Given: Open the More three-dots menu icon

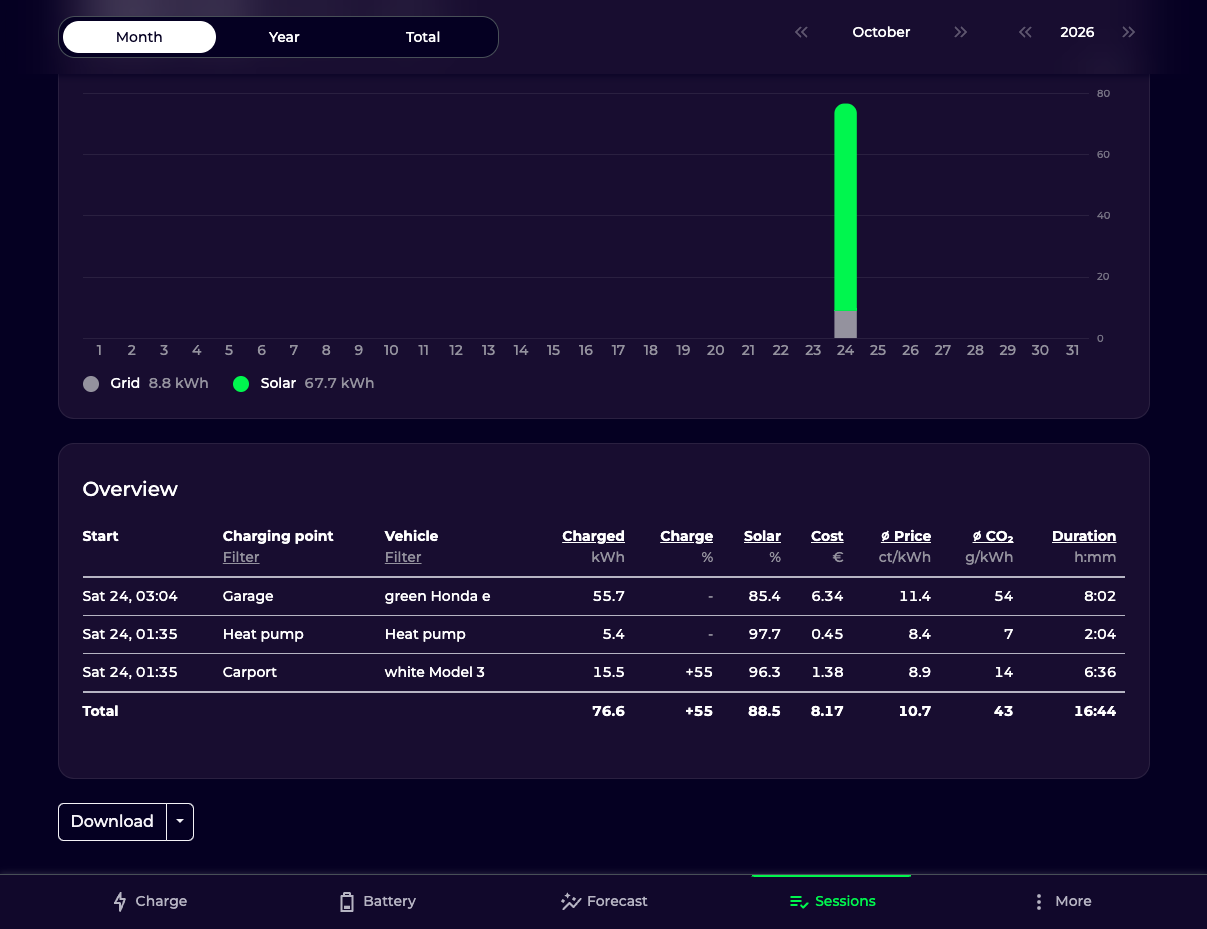Looking at the screenshot, I should (1039, 901).
